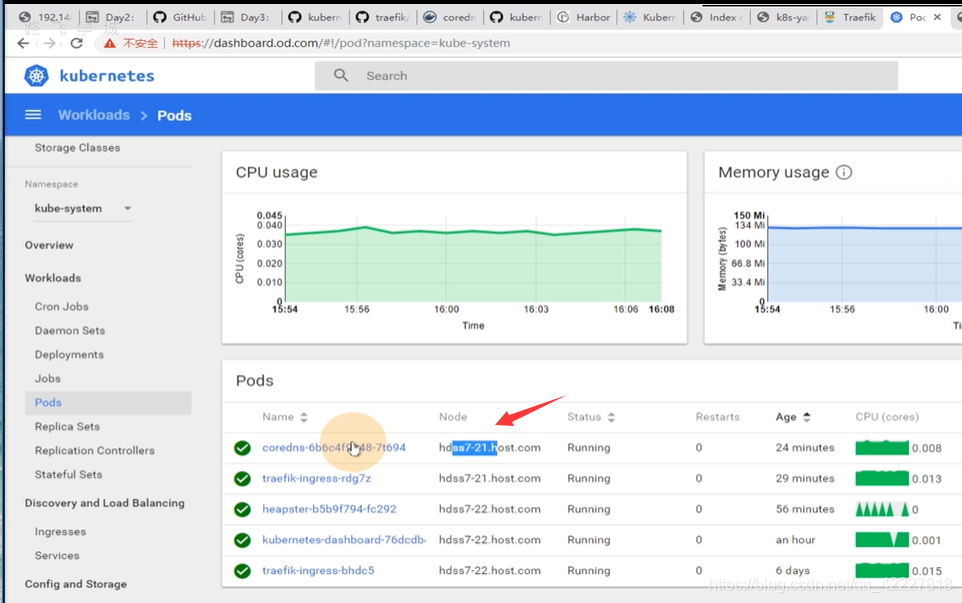The width and height of the screenshot is (962, 603).
Task: Click CPU sparkline for heapster pod
Action: pos(882,509)
